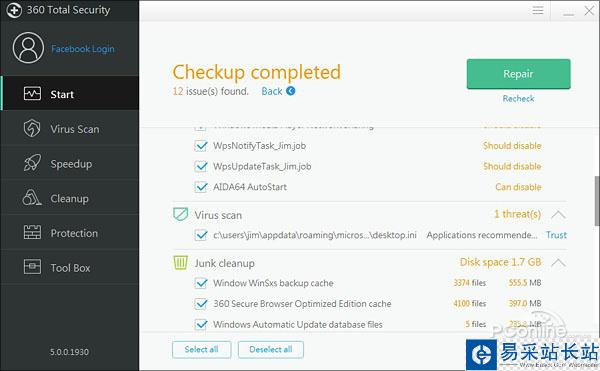Click the Junk cleanup trash bin icon
This screenshot has height=371, width=600.
[x=180, y=263]
